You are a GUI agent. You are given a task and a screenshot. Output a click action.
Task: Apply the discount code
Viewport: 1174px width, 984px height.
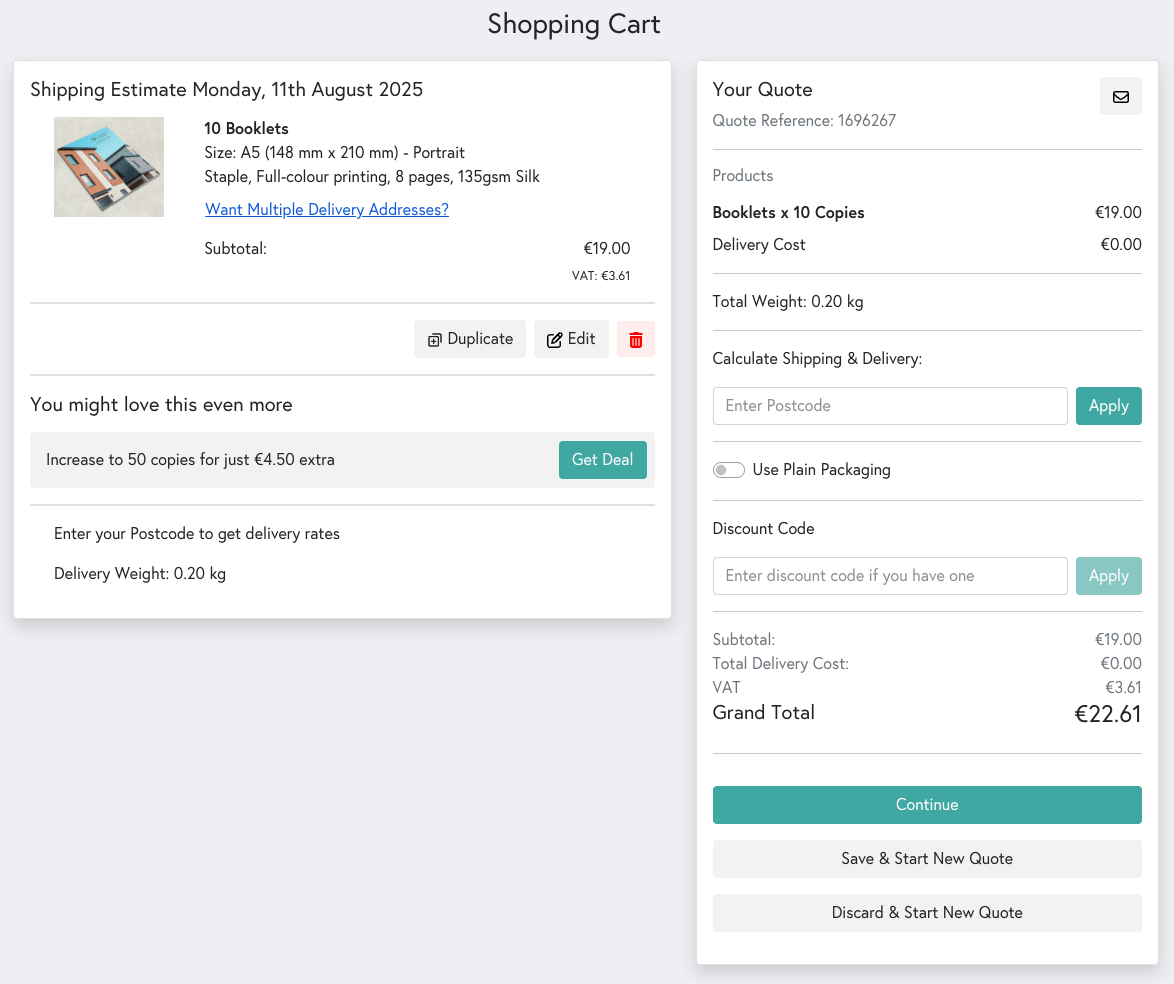click(1108, 576)
